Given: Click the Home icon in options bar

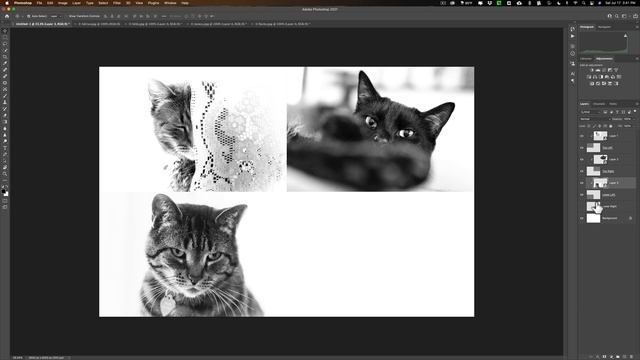Looking at the screenshot, I should (x=7, y=16).
